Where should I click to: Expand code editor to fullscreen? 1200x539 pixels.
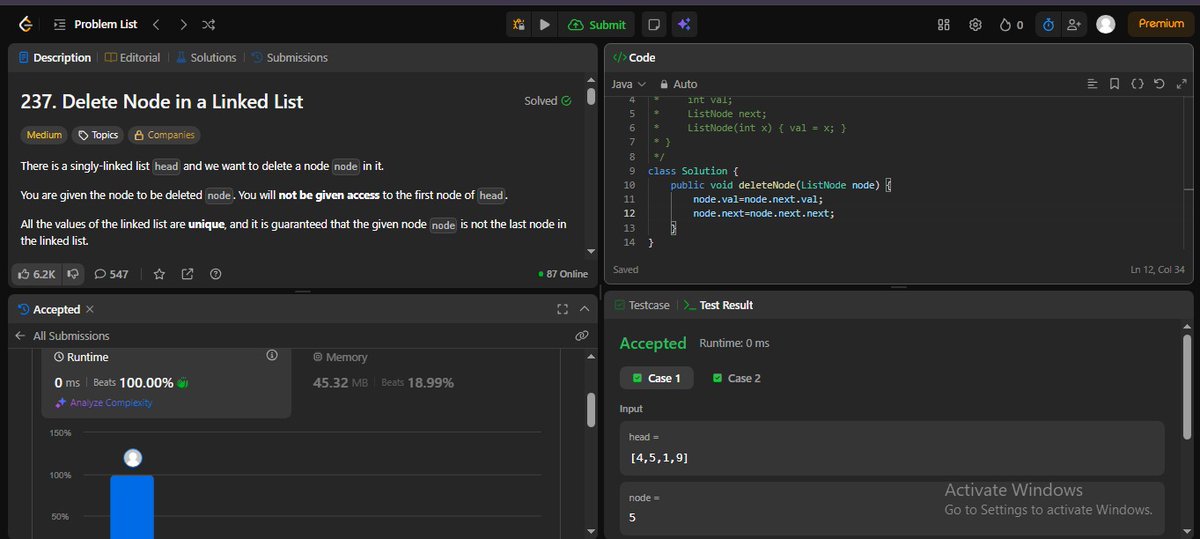coord(1181,84)
